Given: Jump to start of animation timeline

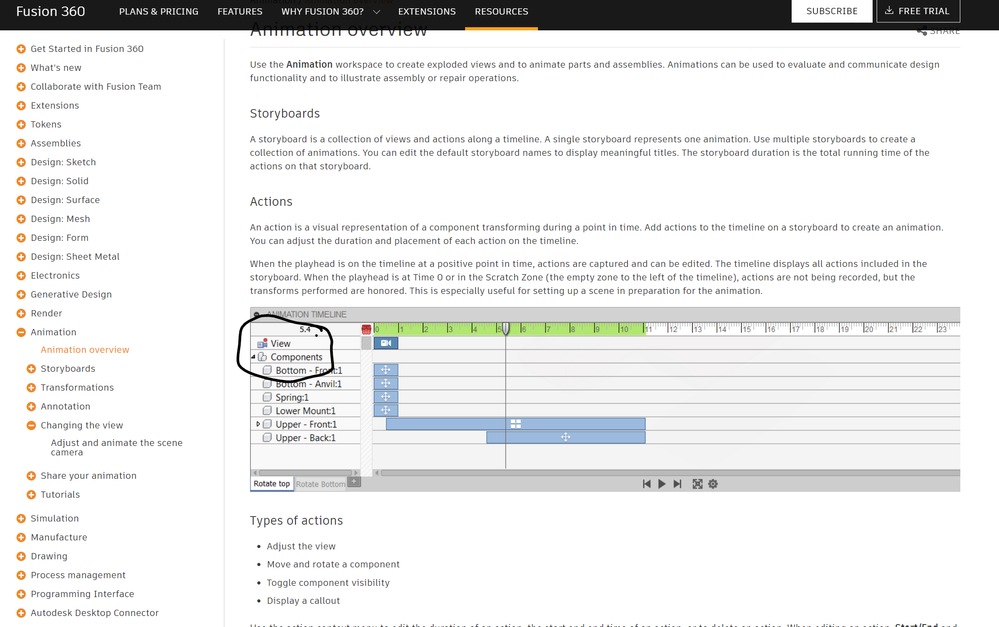Looking at the screenshot, I should [647, 484].
